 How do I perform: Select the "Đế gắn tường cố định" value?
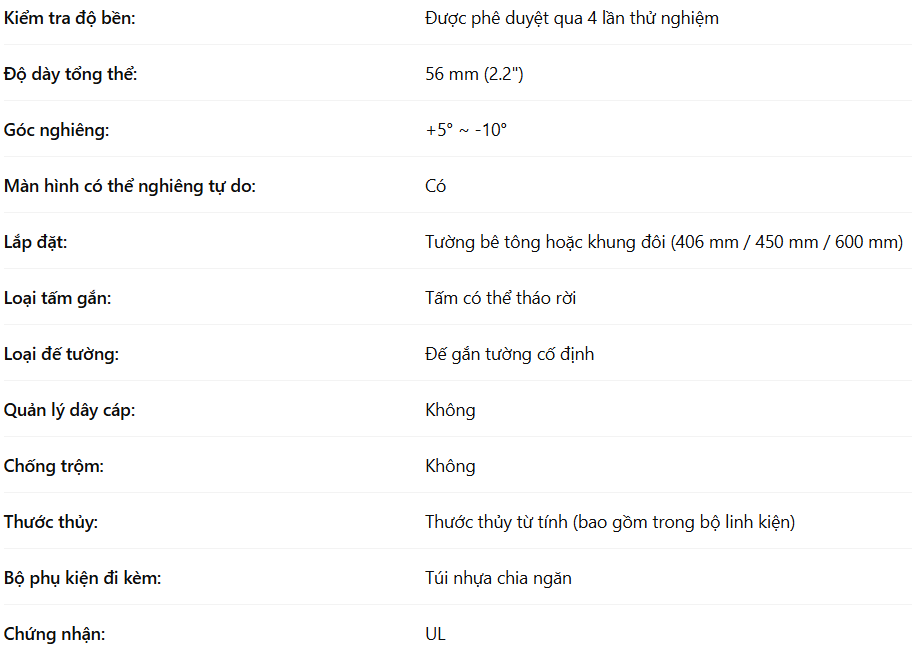click(509, 354)
